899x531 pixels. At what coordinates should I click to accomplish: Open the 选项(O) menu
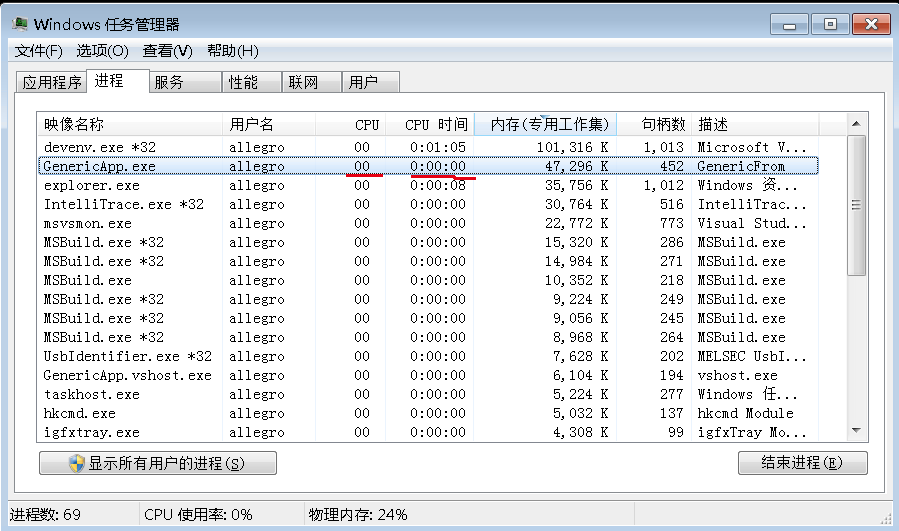point(103,51)
